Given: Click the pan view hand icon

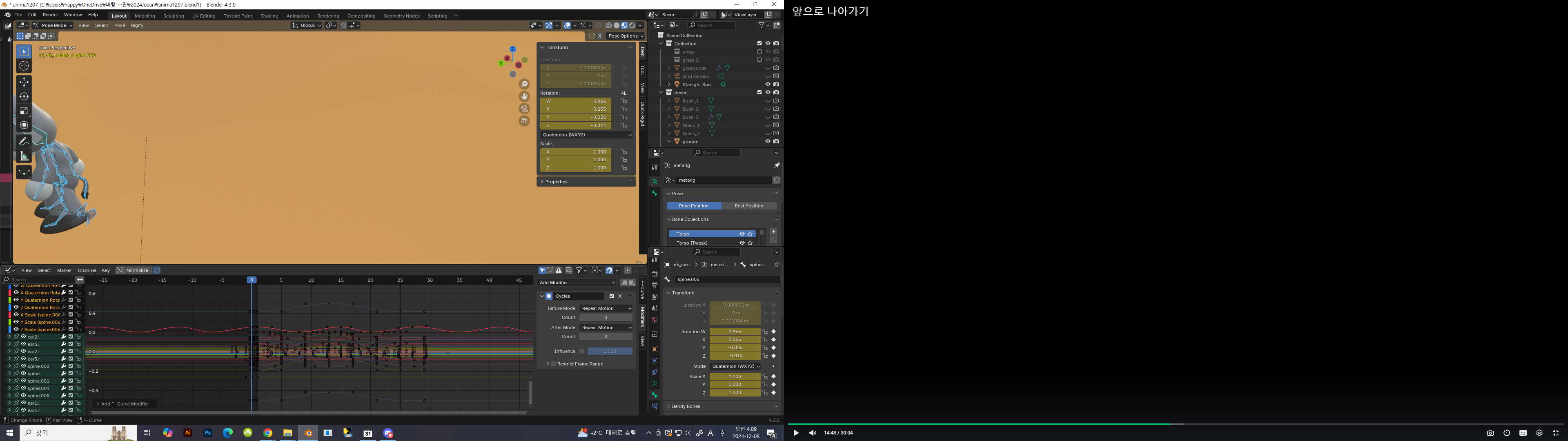Looking at the screenshot, I should point(525,96).
